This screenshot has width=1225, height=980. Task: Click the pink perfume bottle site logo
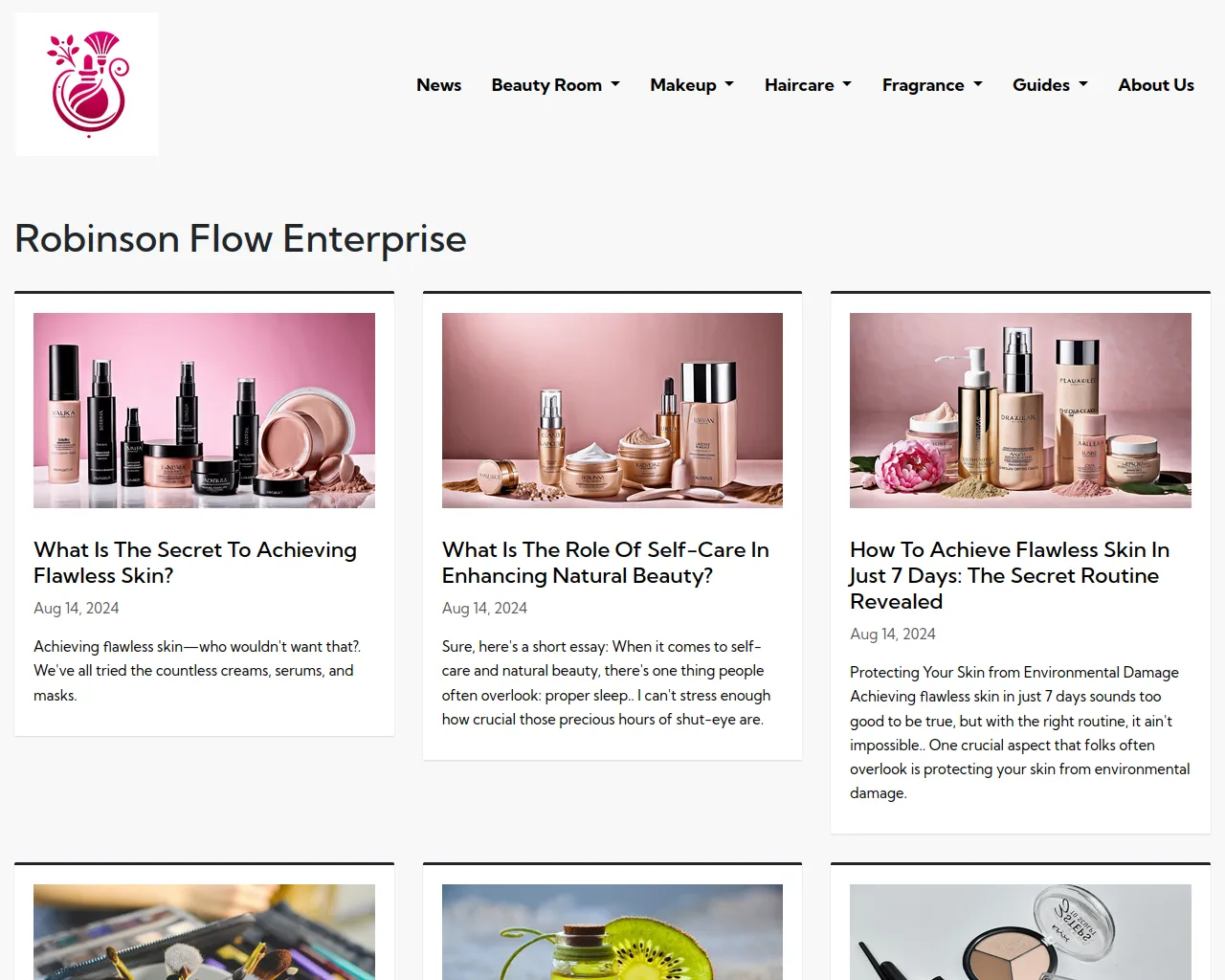click(87, 84)
